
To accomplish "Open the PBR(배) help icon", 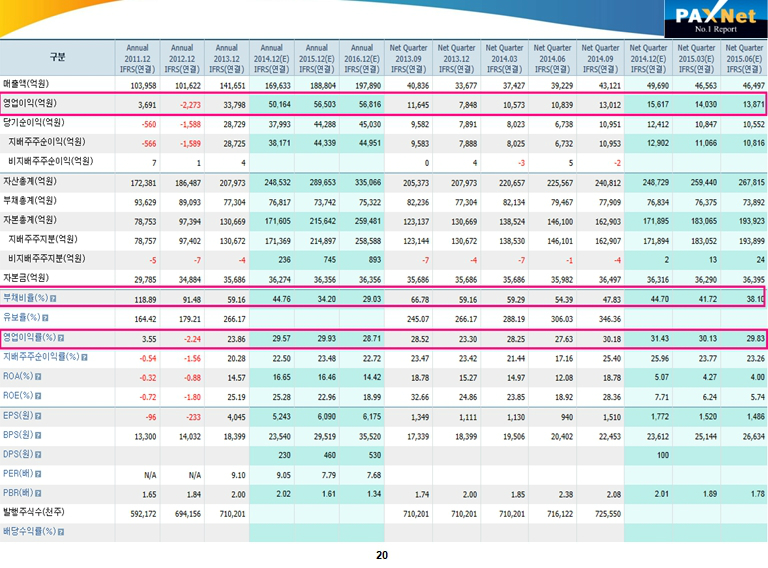I will pos(37,493).
